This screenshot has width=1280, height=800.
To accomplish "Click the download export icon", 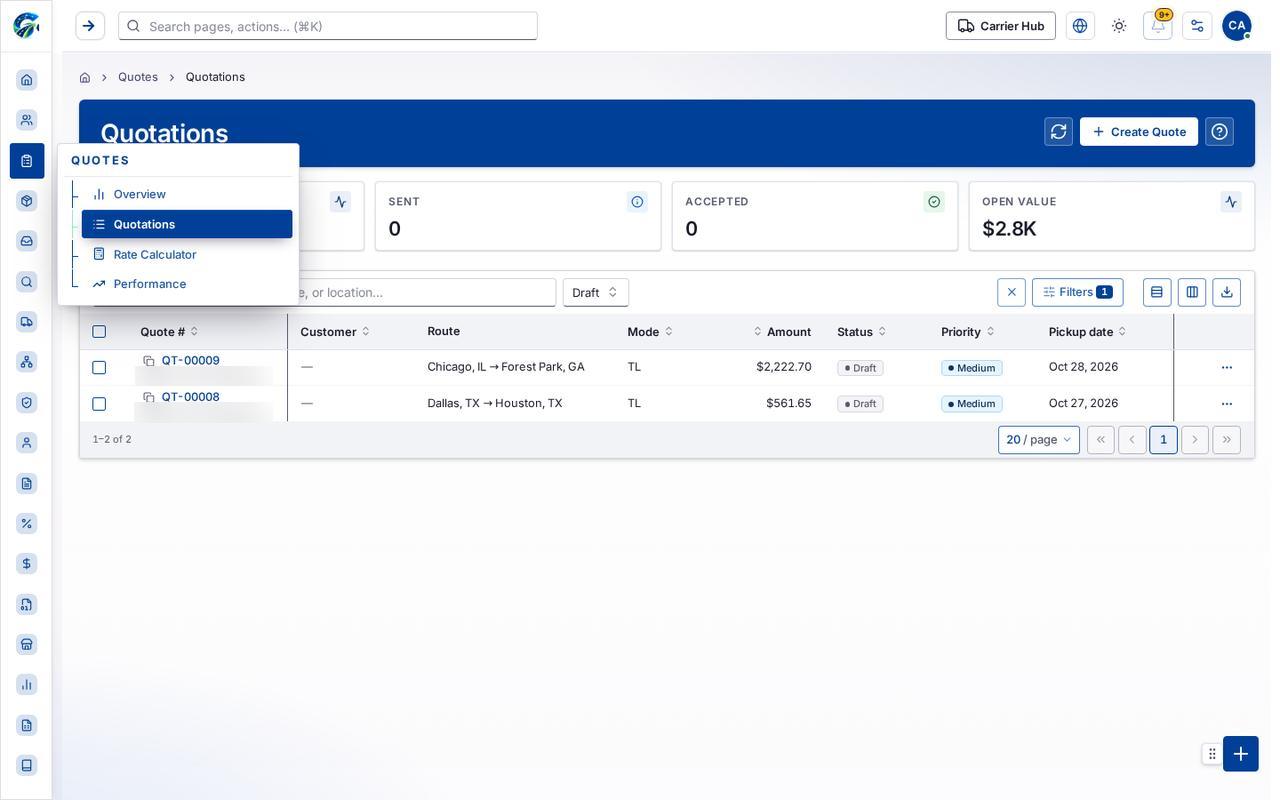I will (x=1227, y=292).
